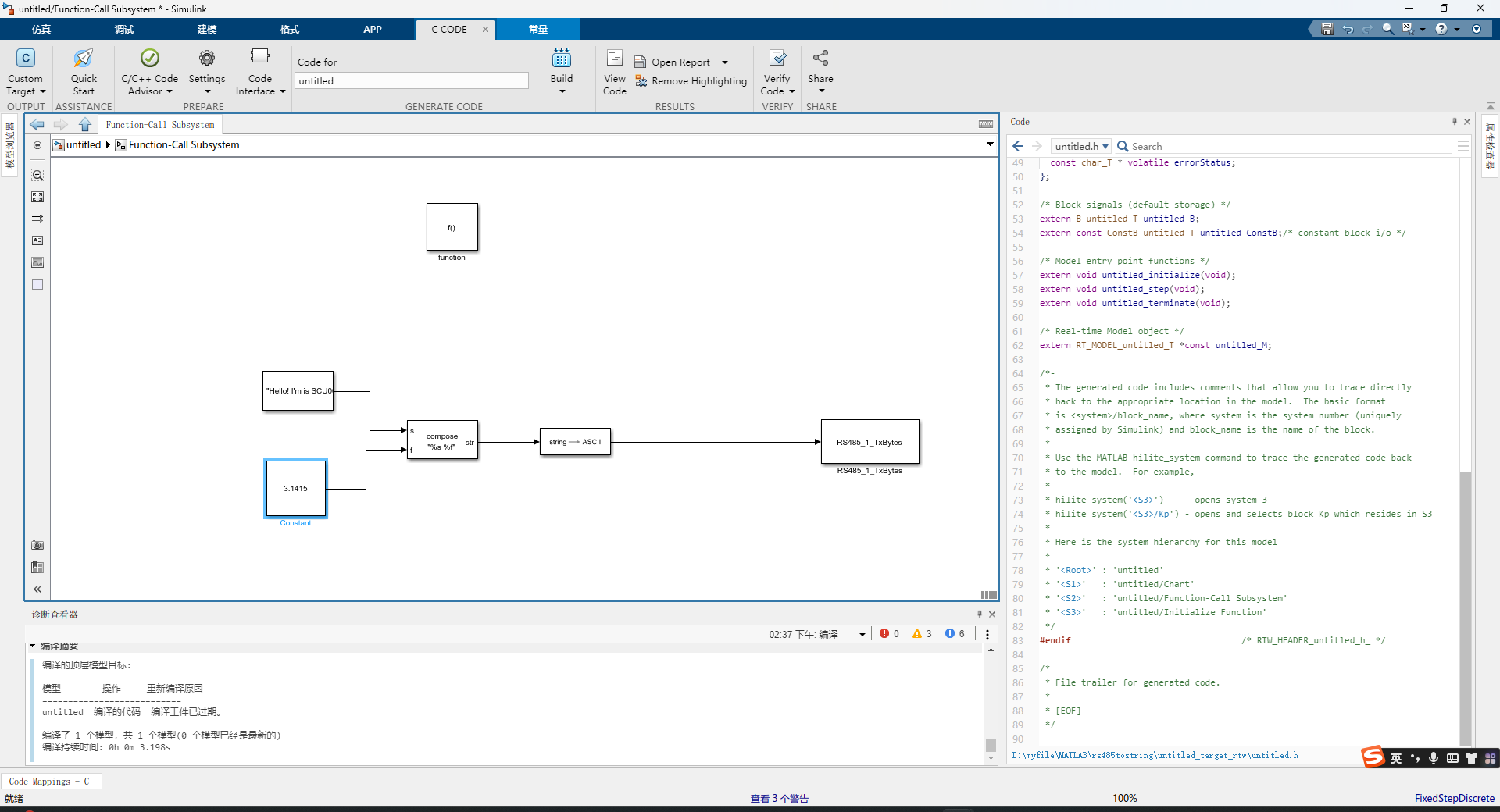Screen dimensions: 1500x812
Task: Open the build time selector dropdown
Action: pos(862,634)
